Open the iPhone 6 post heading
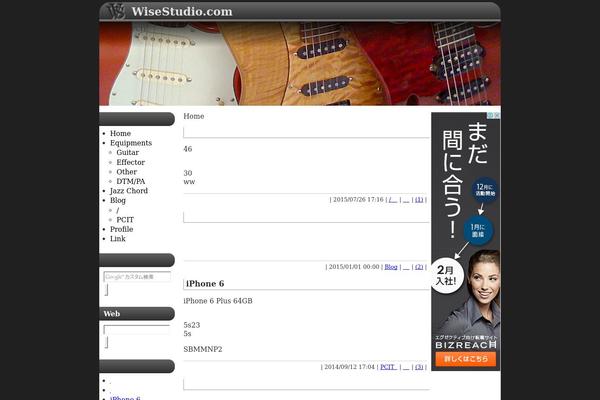This screenshot has height=400, width=600. (205, 284)
